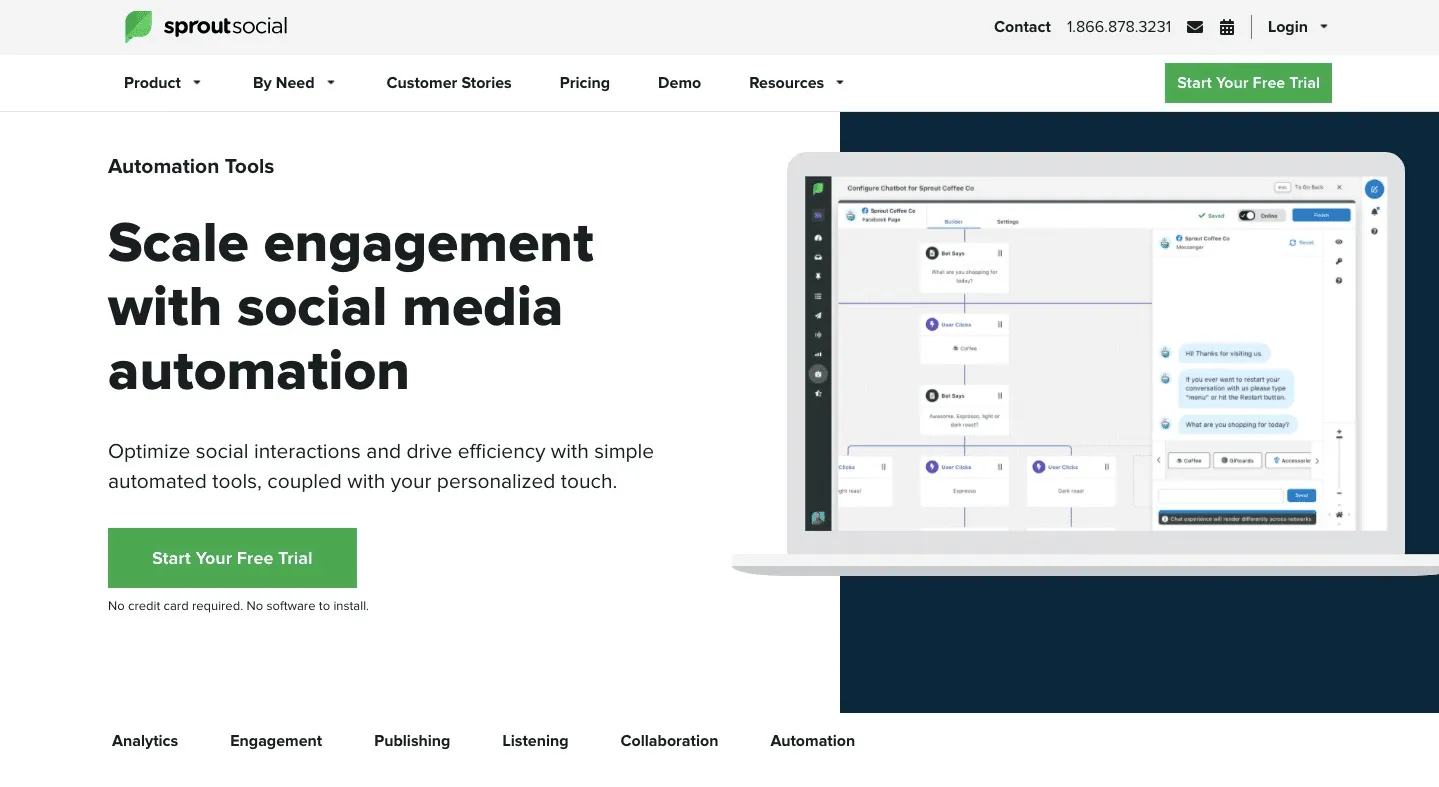The width and height of the screenshot is (1439, 787).
Task: Click the envelope email icon in header
Action: (x=1195, y=27)
